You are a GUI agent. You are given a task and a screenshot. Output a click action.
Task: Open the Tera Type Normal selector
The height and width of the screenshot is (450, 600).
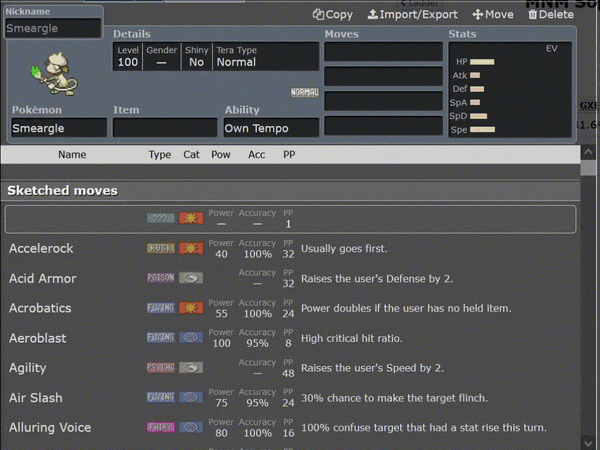(x=264, y=62)
